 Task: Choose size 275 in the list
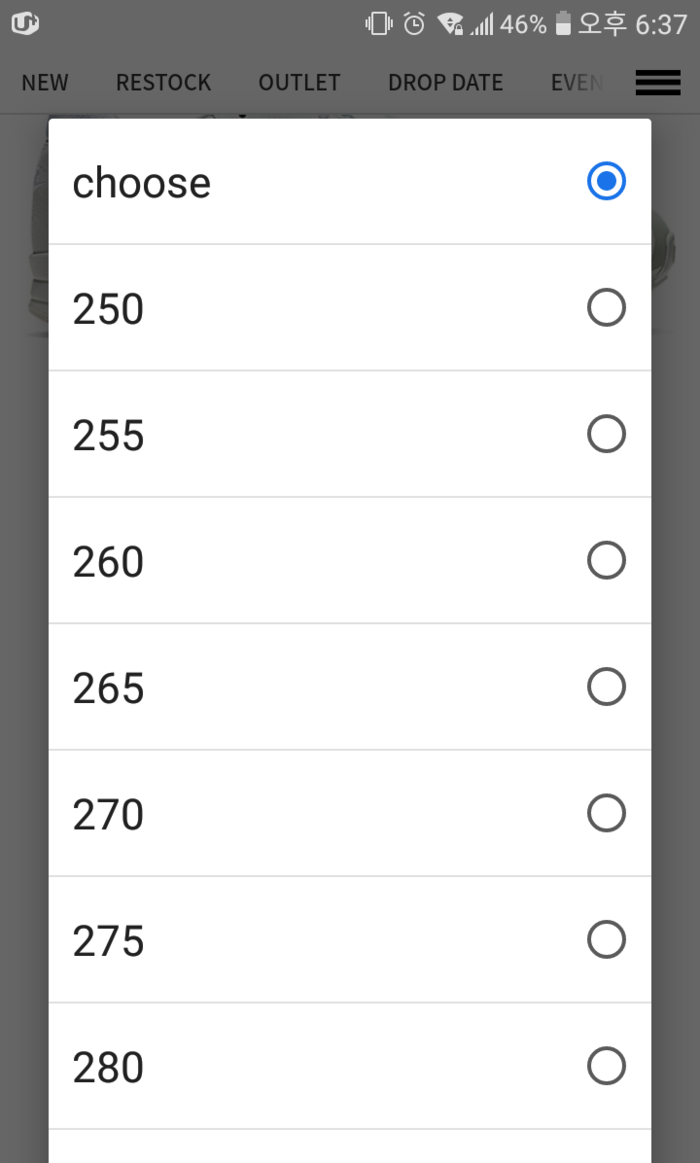606,940
